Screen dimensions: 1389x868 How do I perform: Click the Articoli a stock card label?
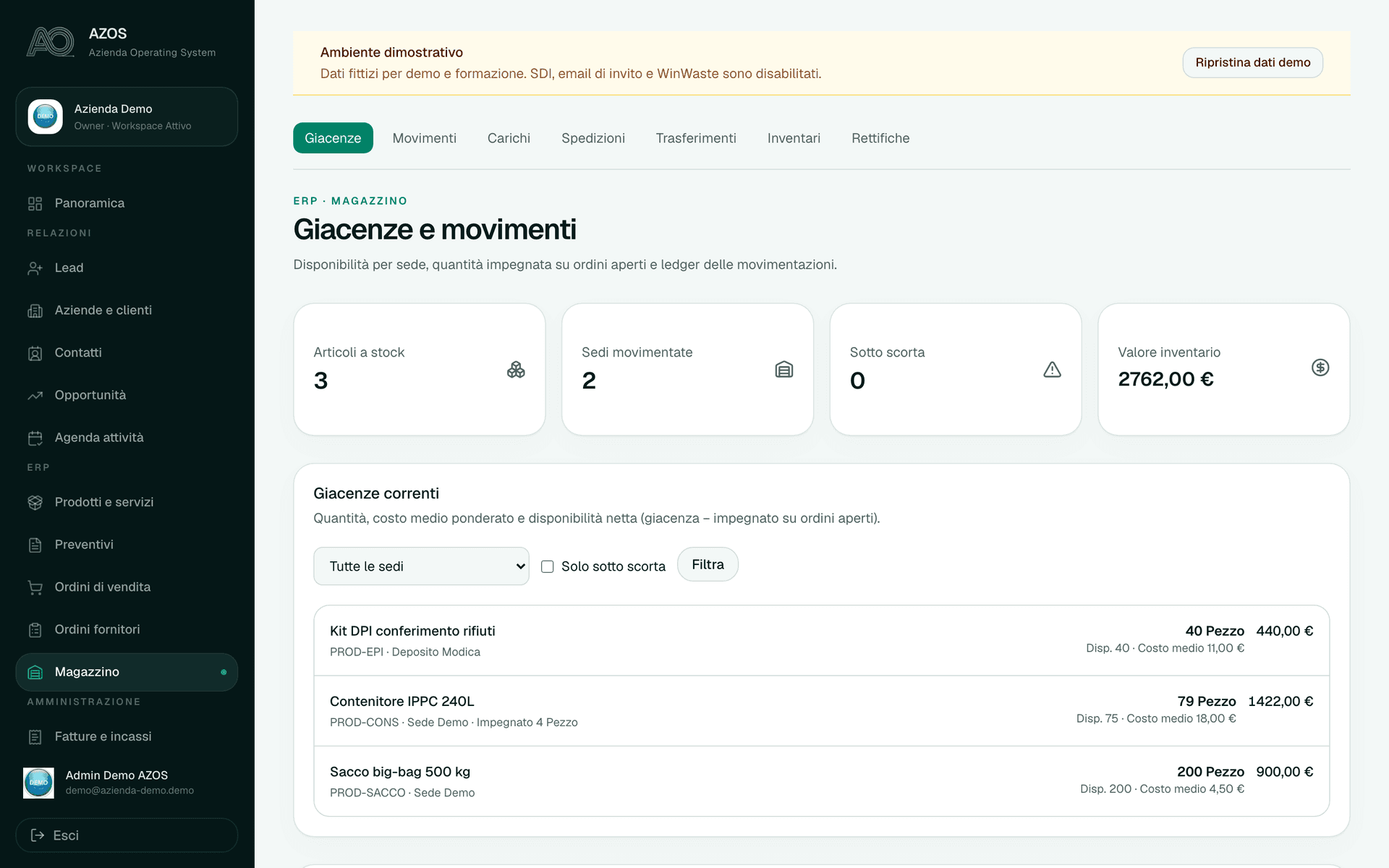pos(359,352)
